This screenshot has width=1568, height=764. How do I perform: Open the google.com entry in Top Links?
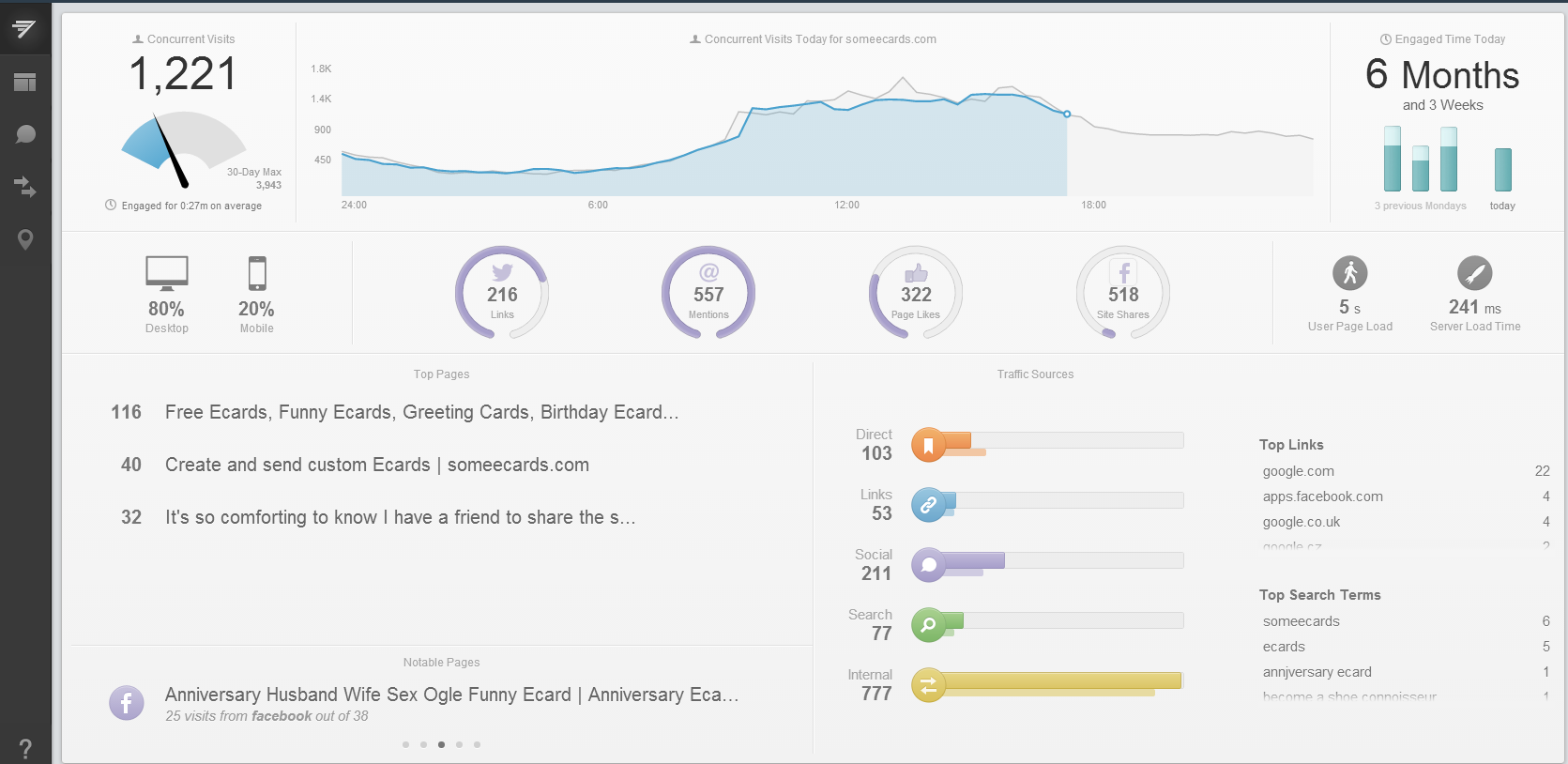coord(1298,471)
